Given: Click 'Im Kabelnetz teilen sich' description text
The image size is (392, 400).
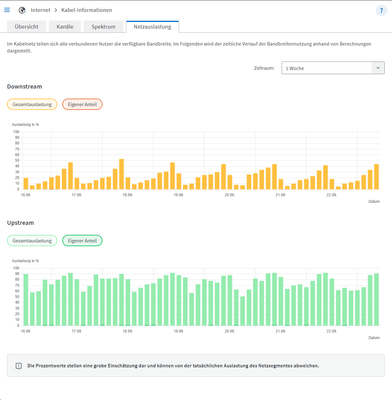Looking at the screenshot, I should click(189, 47).
